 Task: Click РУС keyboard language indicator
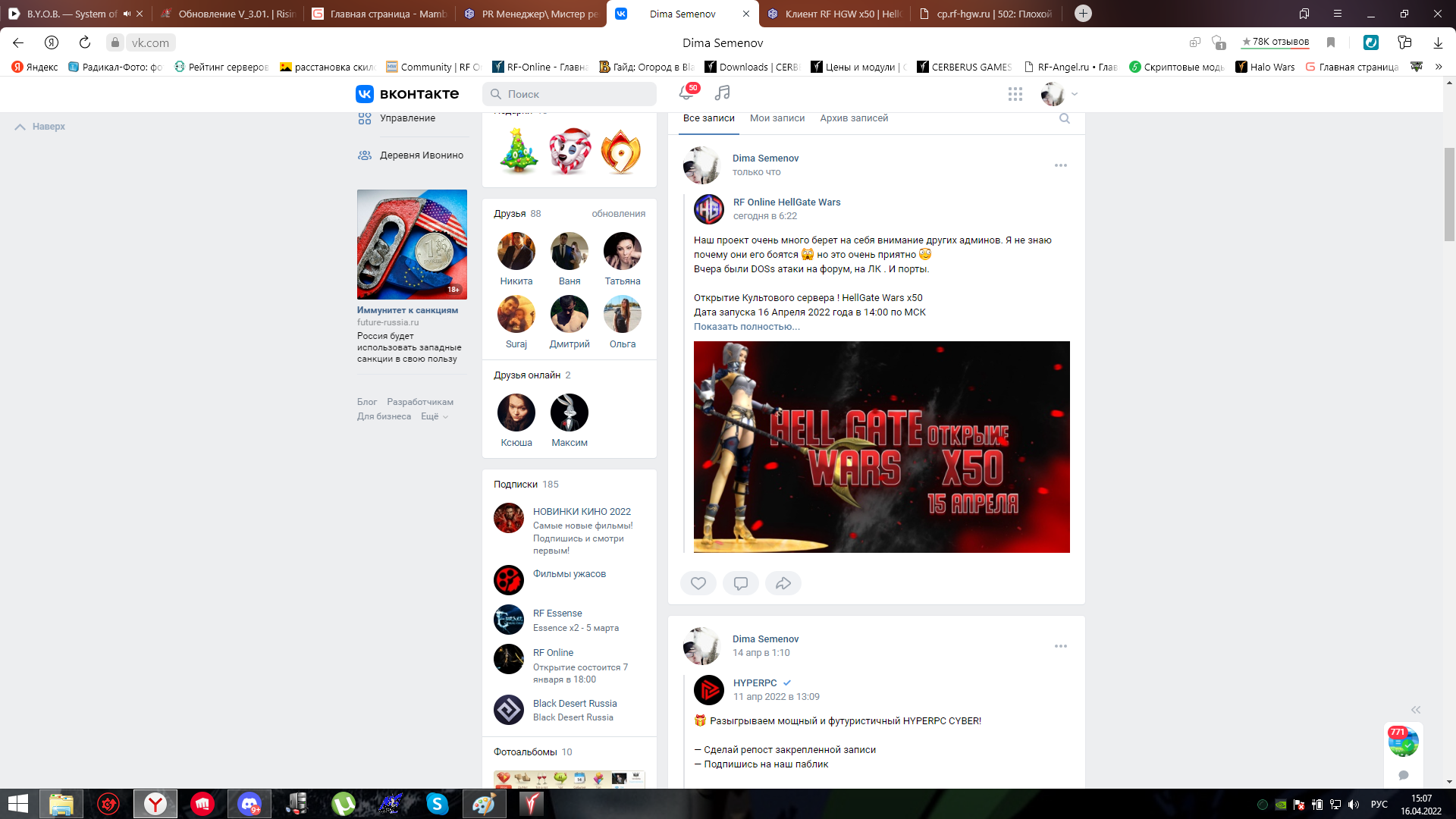[1379, 804]
